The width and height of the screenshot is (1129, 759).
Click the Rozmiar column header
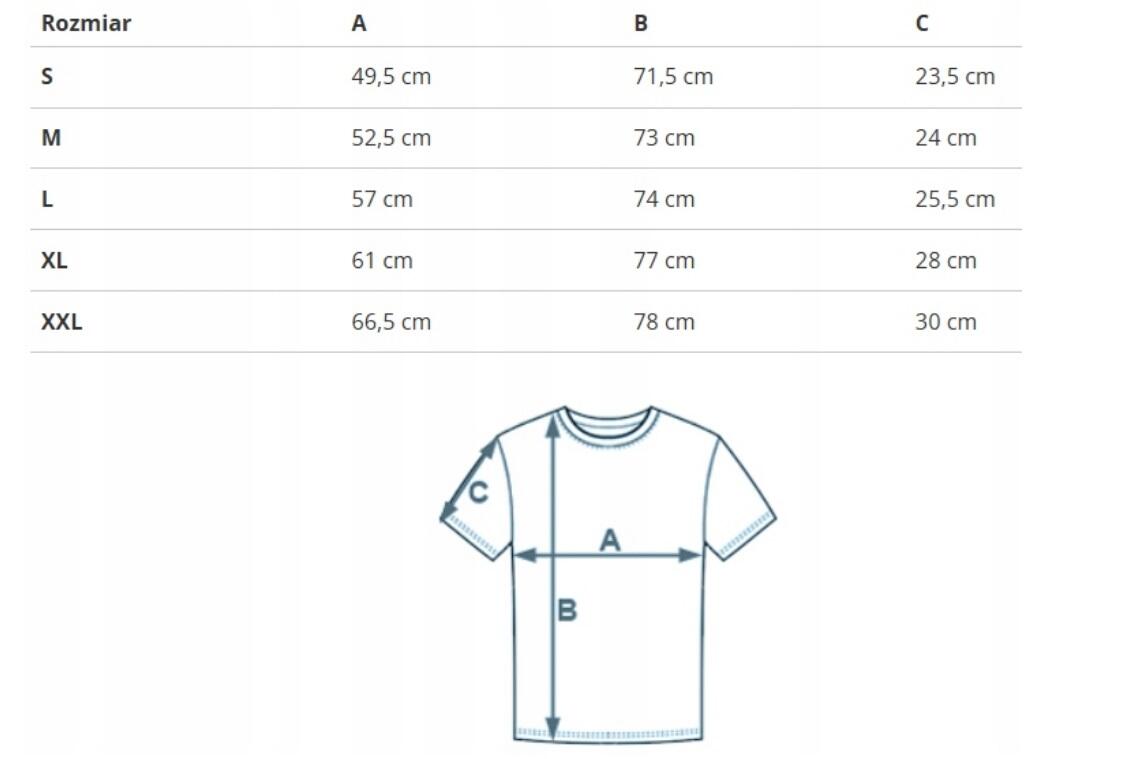(86, 23)
